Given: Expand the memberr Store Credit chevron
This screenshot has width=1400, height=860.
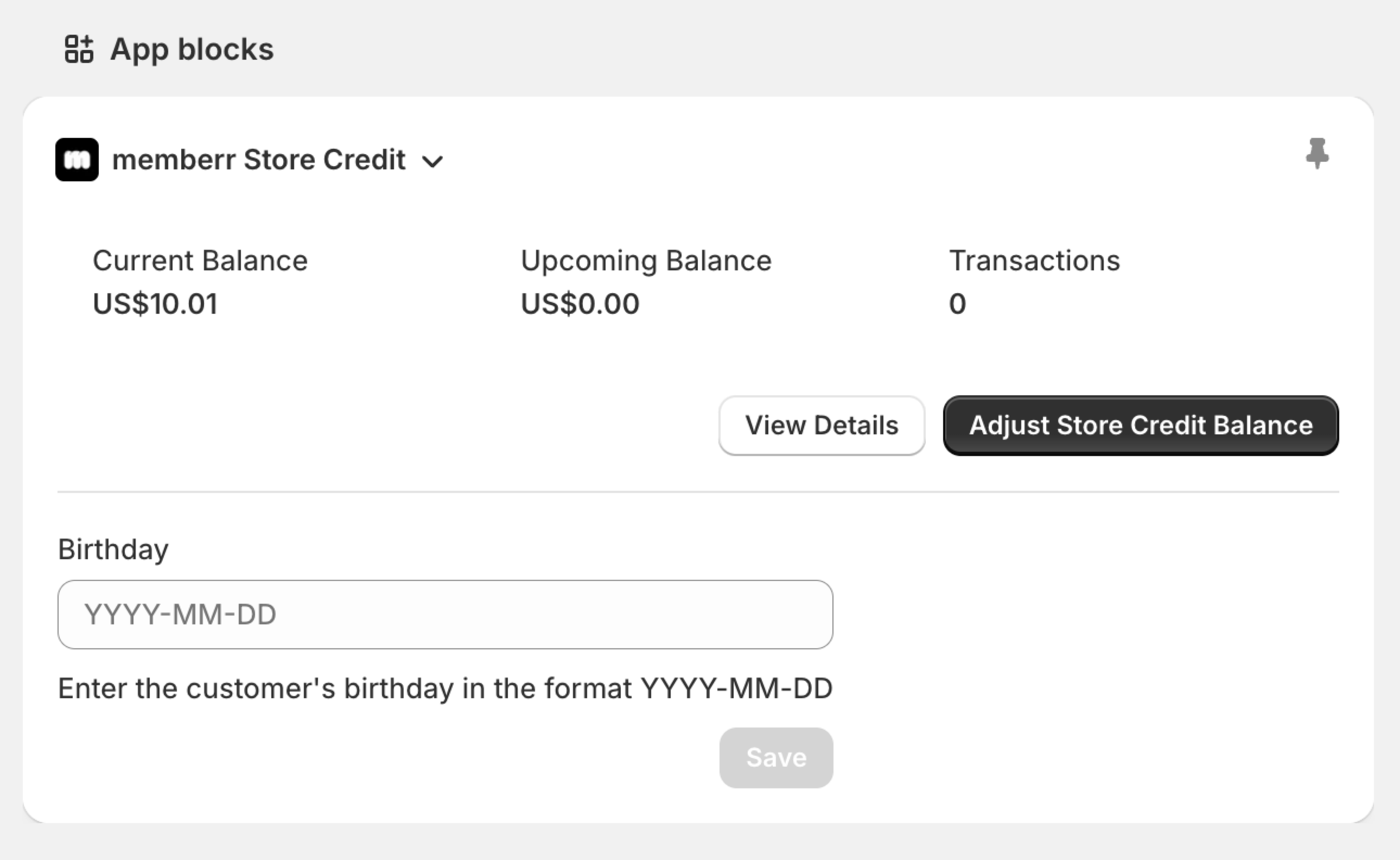Looking at the screenshot, I should pyautogui.click(x=432, y=162).
